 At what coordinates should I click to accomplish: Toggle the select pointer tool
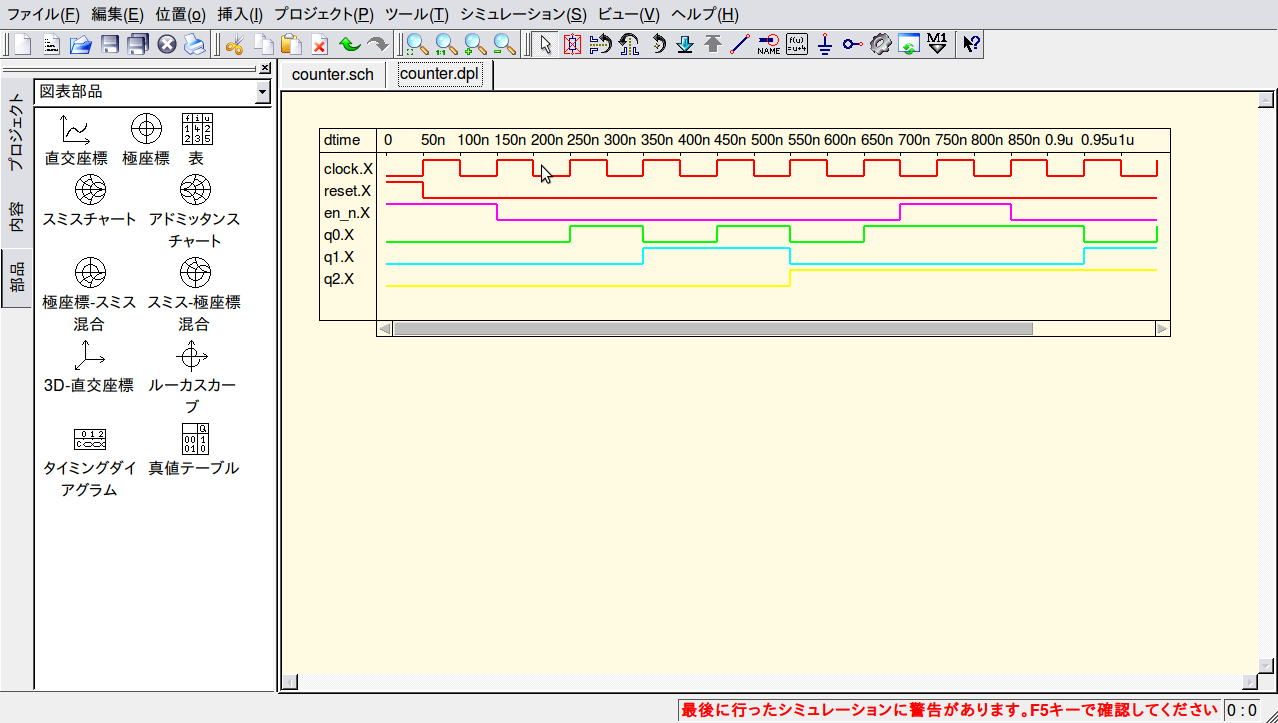tap(544, 44)
